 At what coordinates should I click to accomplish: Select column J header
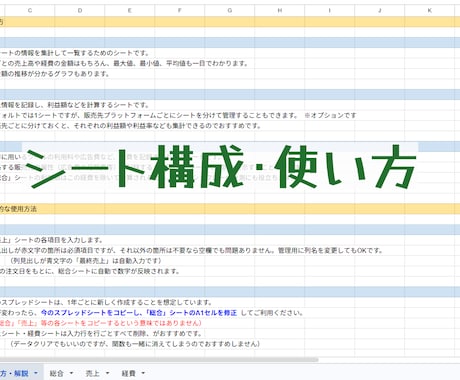click(380, 10)
